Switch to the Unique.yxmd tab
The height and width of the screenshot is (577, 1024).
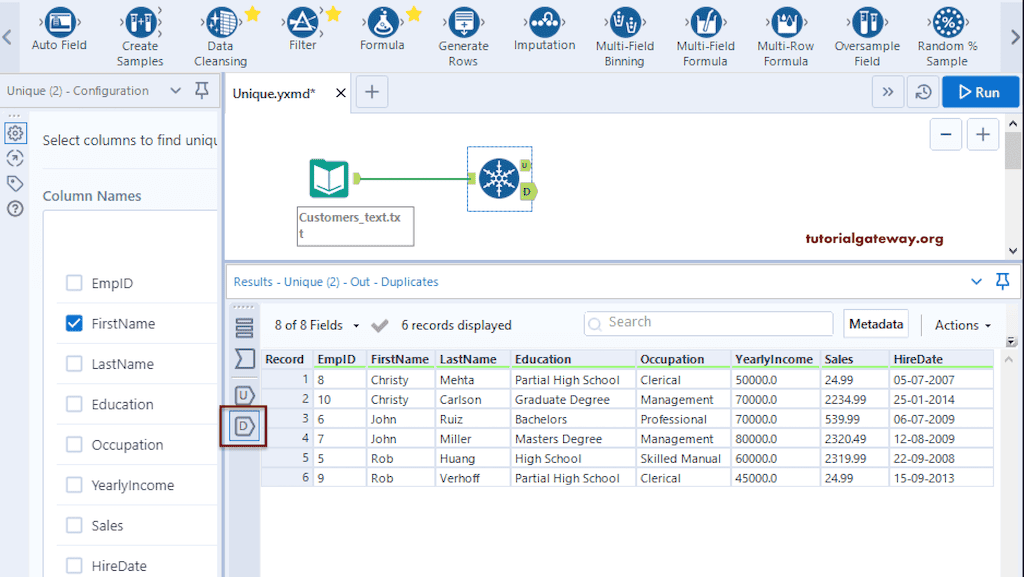coord(274,93)
